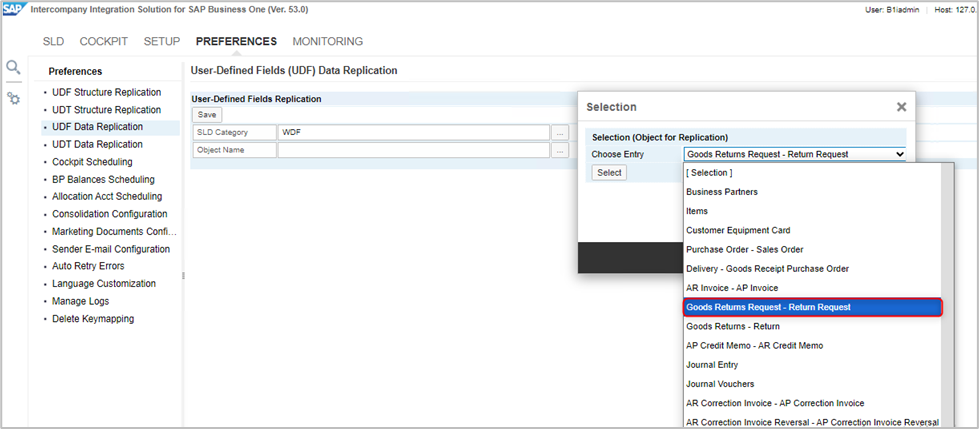Open the COCKPIT tab
The image size is (979, 429).
[102, 42]
